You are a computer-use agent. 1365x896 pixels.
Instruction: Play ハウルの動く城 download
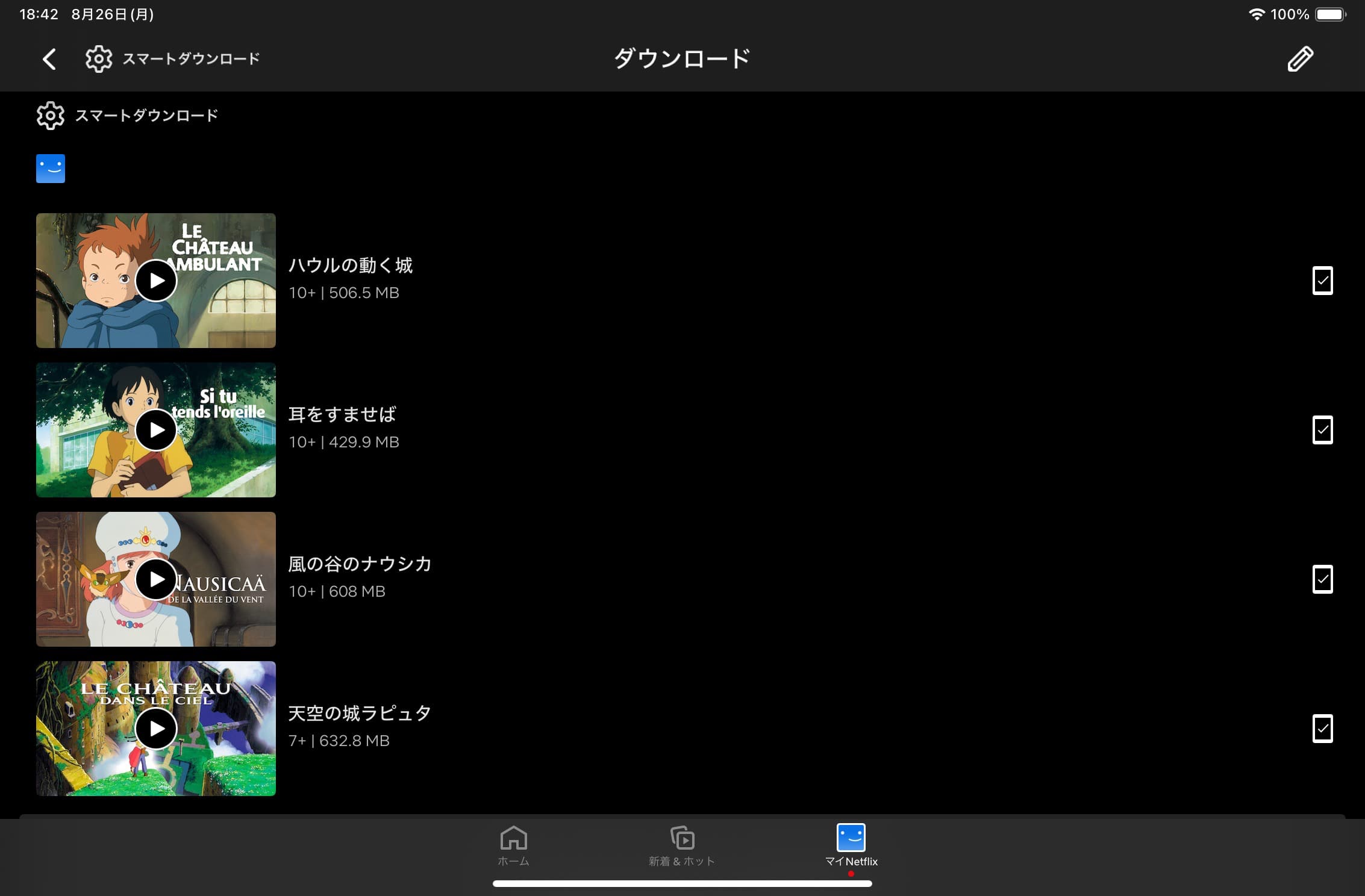pos(156,280)
